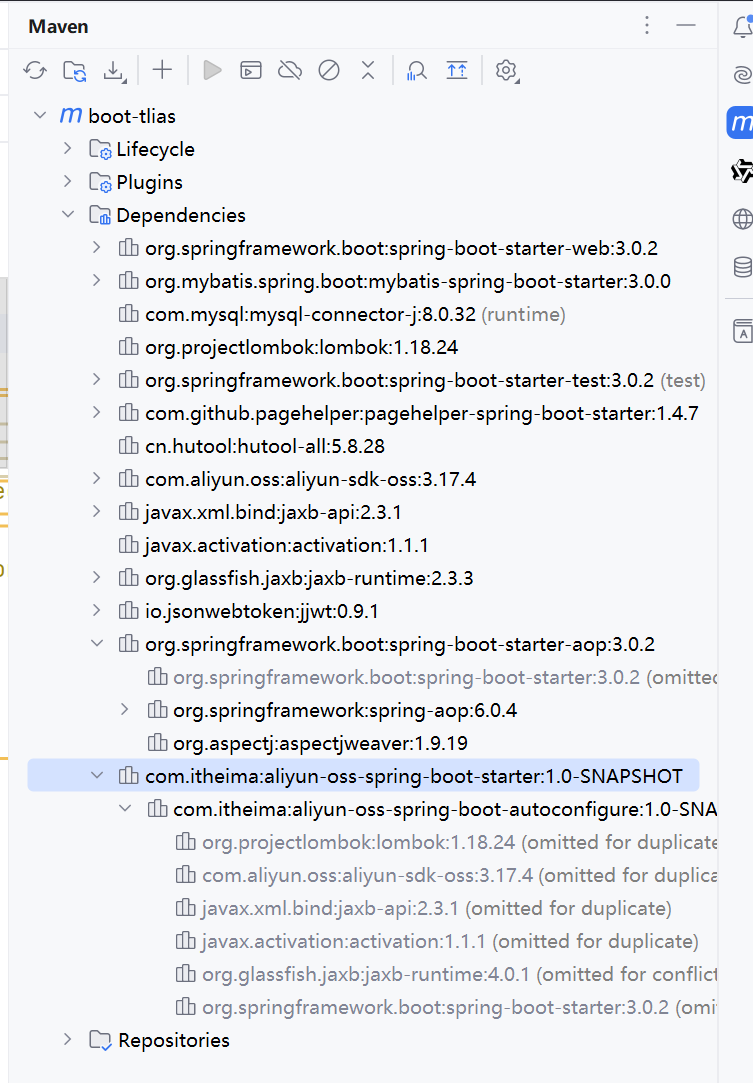Expand the Repositories node
753x1083 pixels.
68,1039
